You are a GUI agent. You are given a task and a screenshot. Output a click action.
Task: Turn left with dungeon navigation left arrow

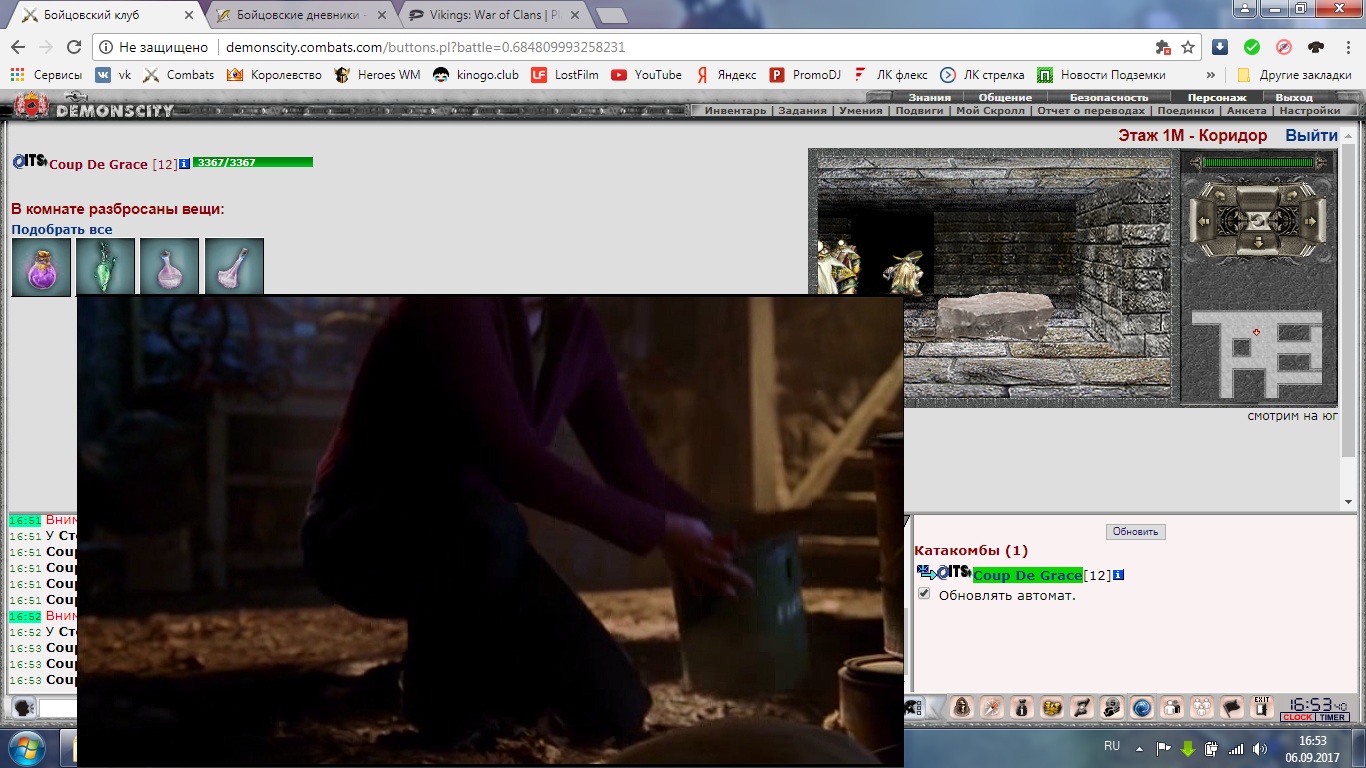(1204, 221)
